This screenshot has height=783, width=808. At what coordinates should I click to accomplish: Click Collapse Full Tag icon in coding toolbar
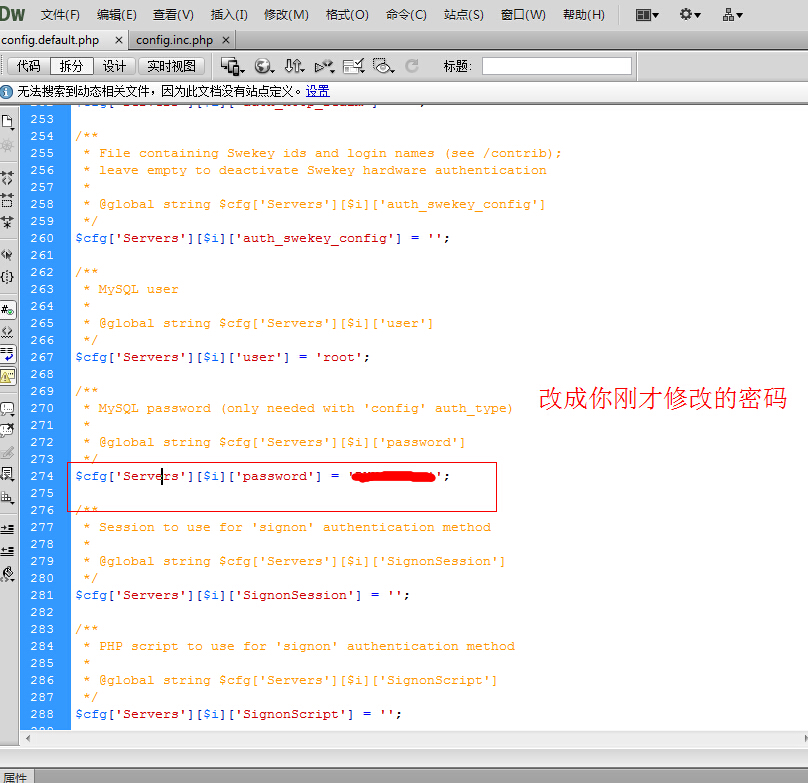(7, 178)
